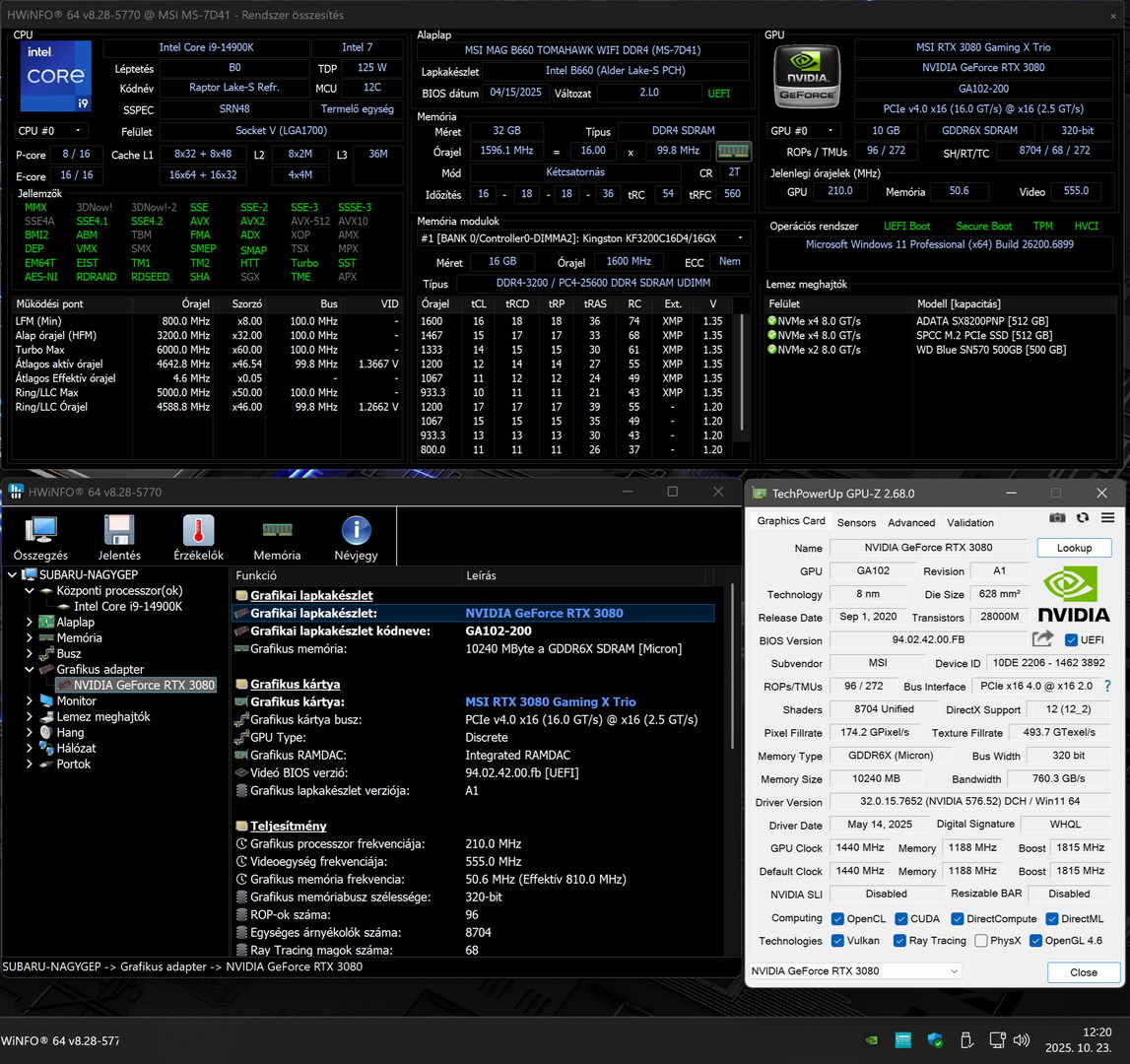This screenshot has width=1130, height=1064.
Task: Open the memory module Kingston selector dropdown
Action: pyautogui.click(x=583, y=237)
